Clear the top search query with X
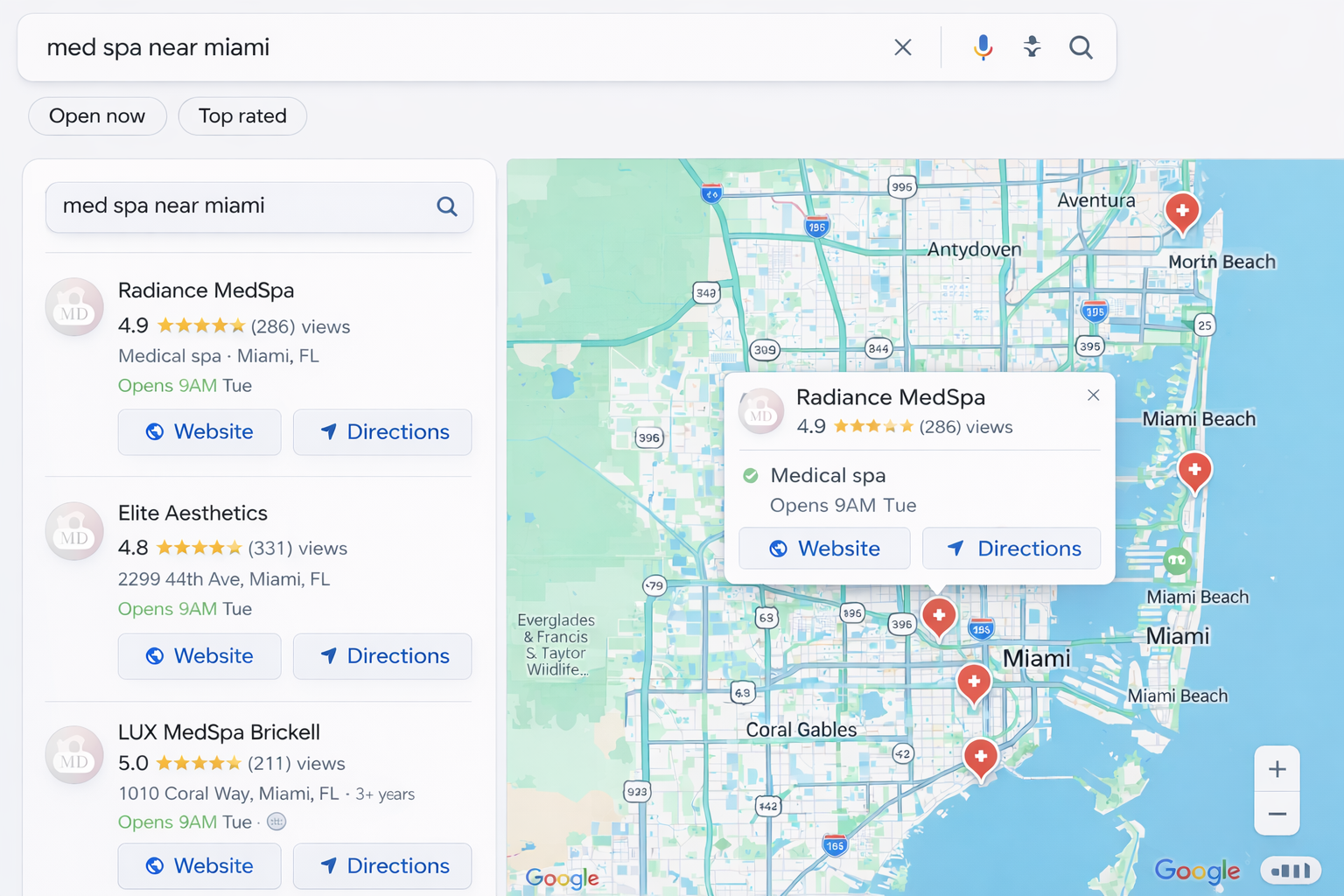 pyautogui.click(x=903, y=47)
